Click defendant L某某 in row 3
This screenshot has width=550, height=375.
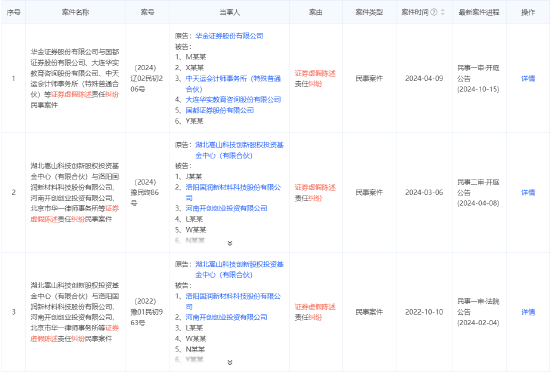point(194,328)
